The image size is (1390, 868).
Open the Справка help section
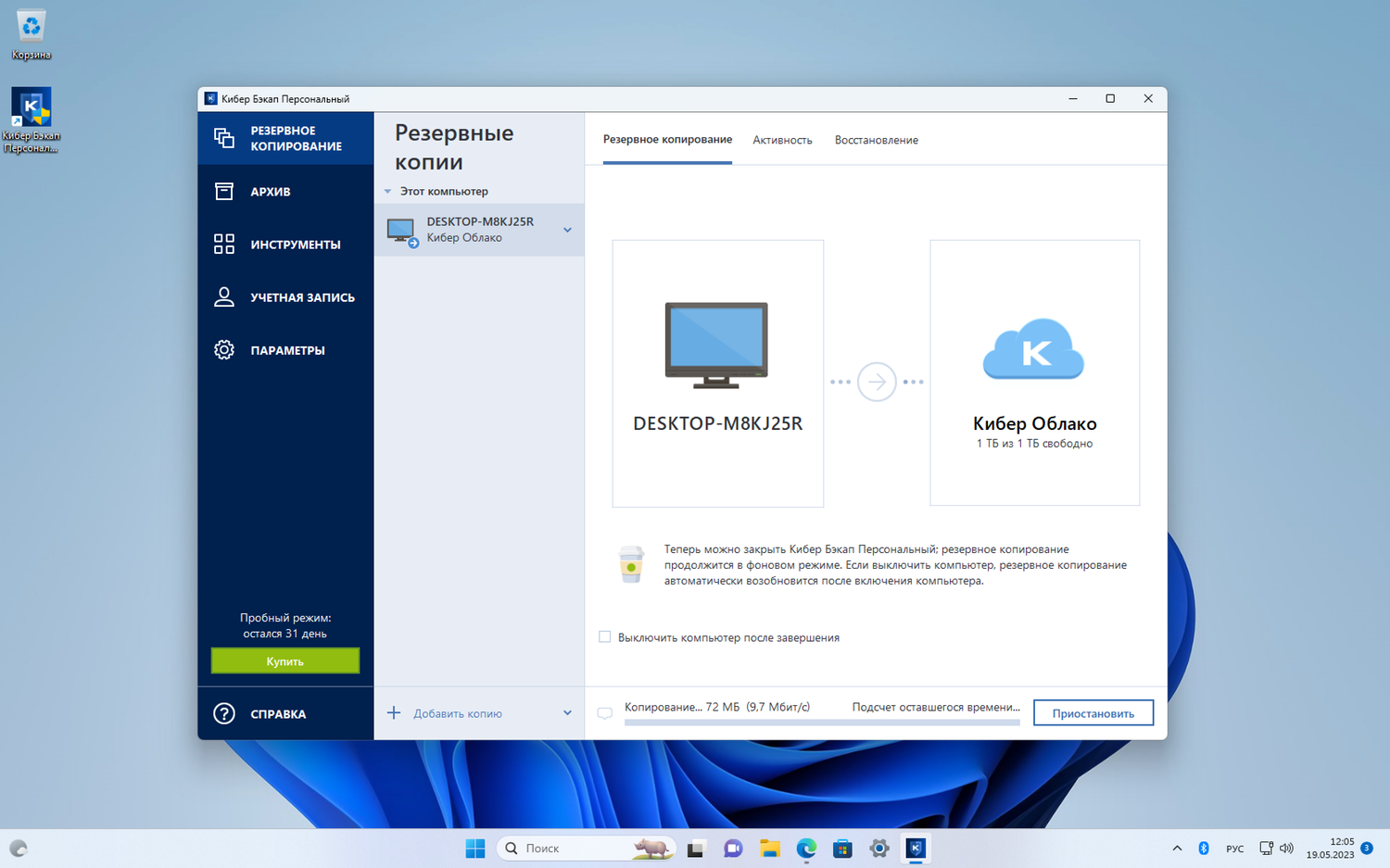[285, 713]
